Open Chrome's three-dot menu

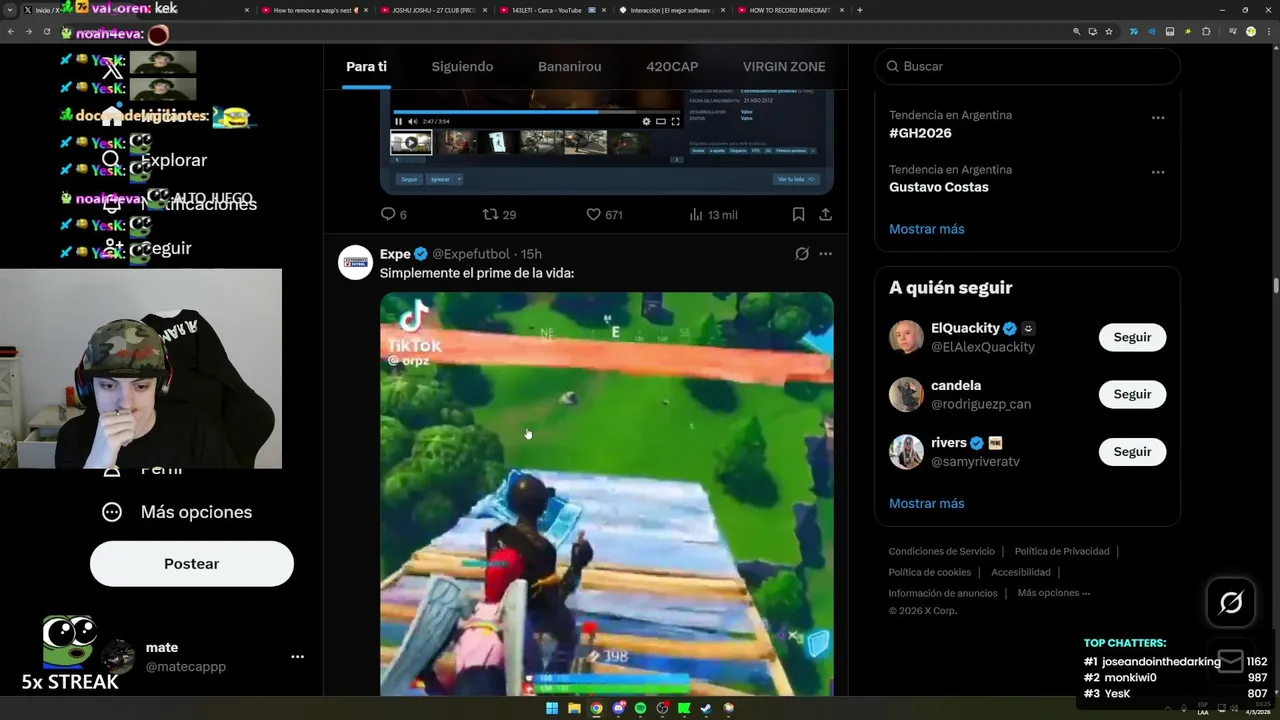click(1269, 31)
